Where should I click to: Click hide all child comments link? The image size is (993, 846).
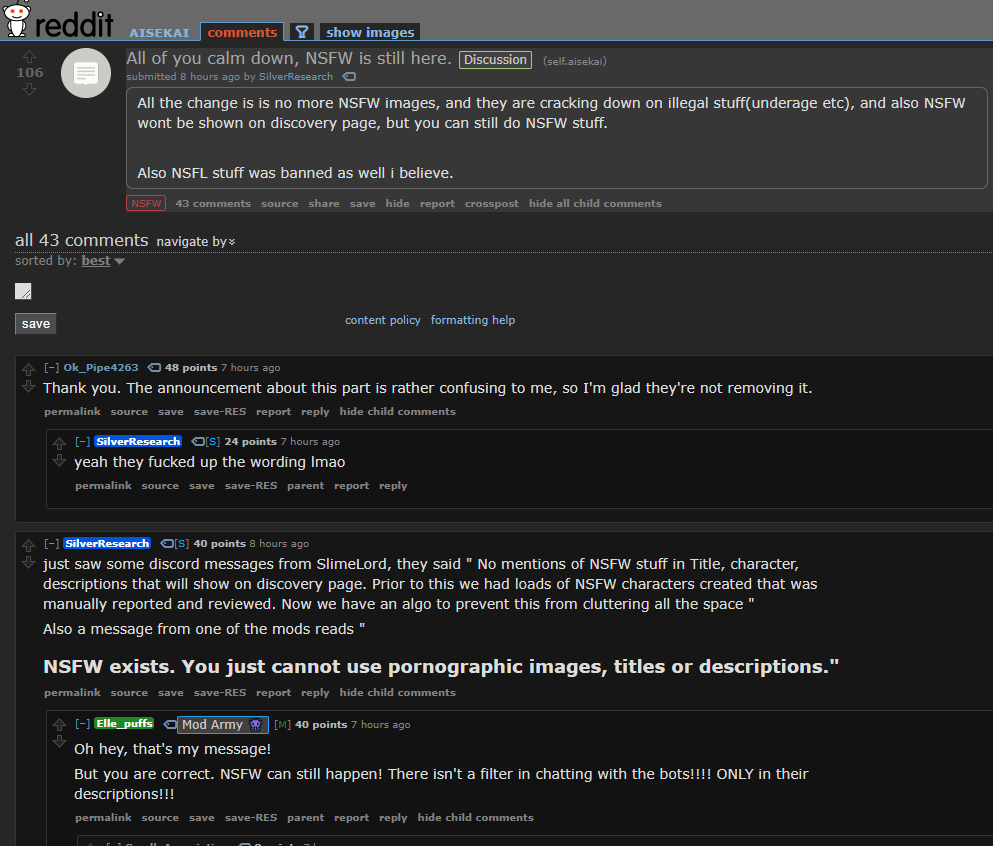pyautogui.click(x=595, y=203)
